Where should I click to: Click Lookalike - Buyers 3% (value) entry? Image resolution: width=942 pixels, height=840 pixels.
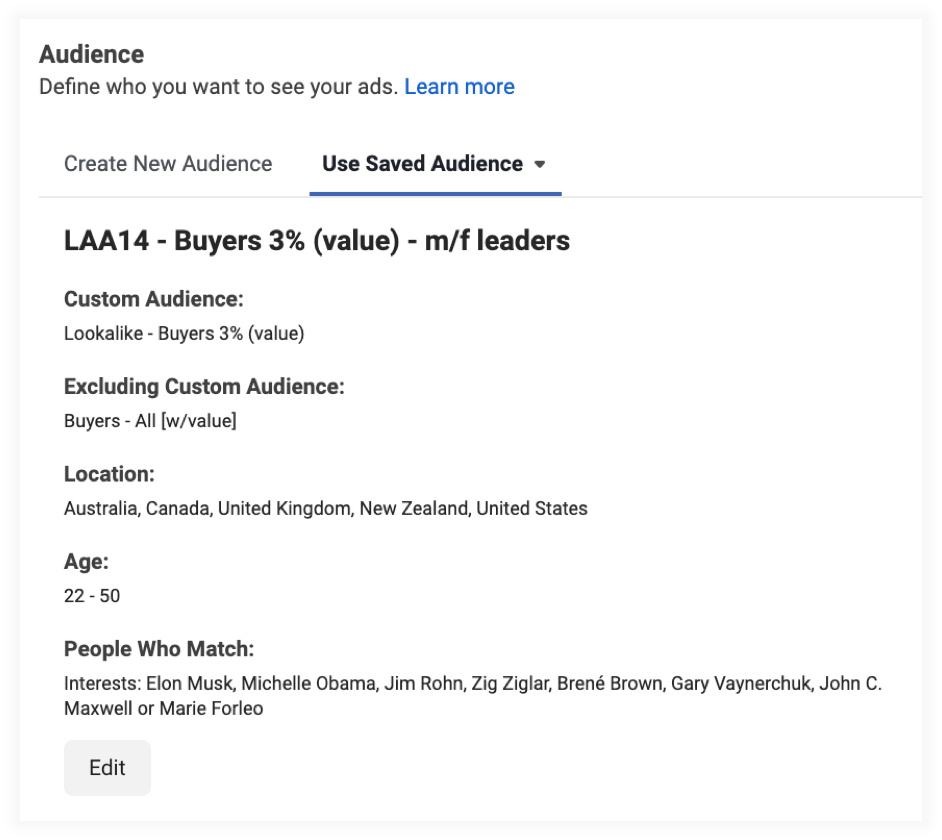(x=184, y=334)
